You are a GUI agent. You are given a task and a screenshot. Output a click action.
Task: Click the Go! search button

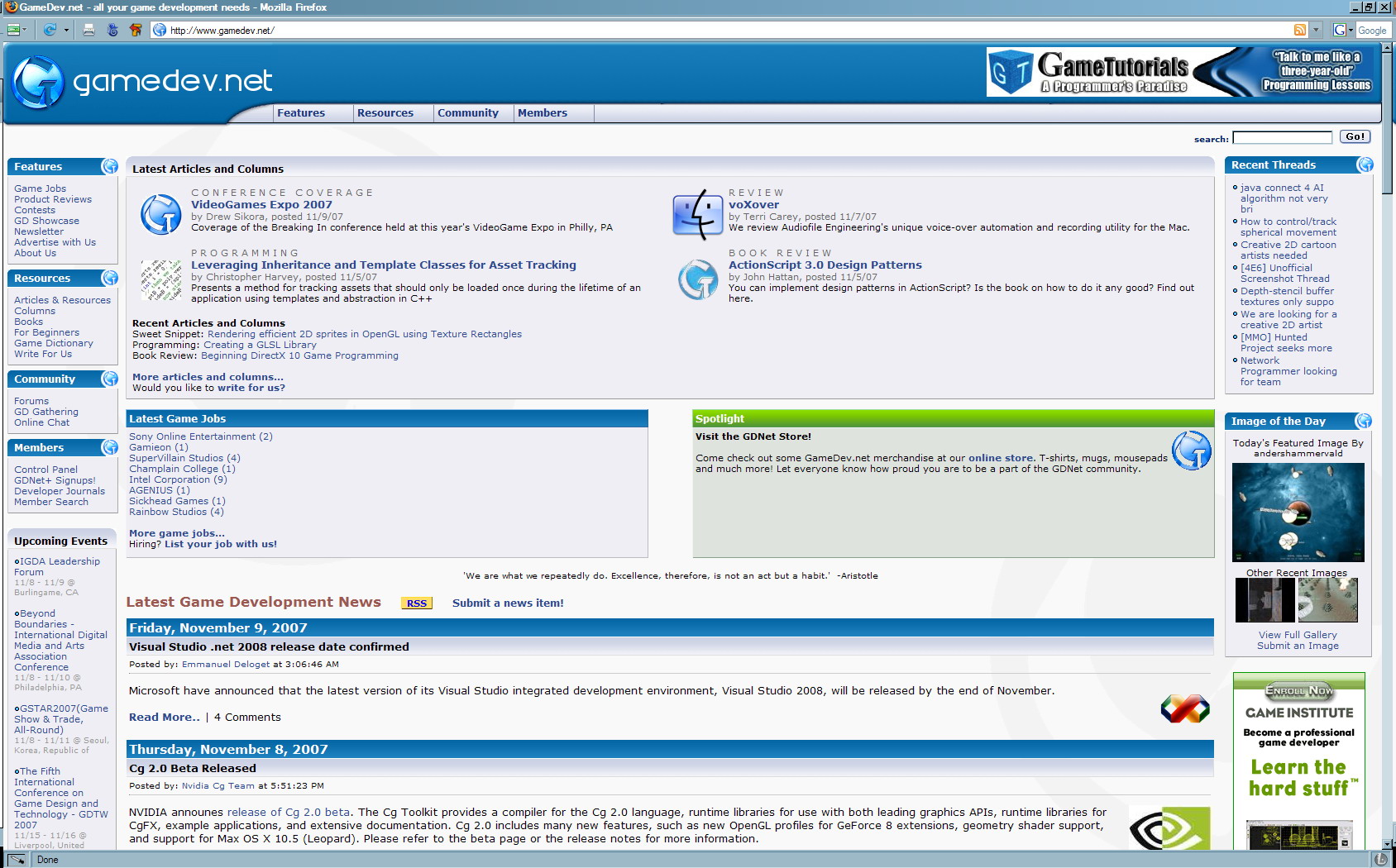pyautogui.click(x=1355, y=136)
